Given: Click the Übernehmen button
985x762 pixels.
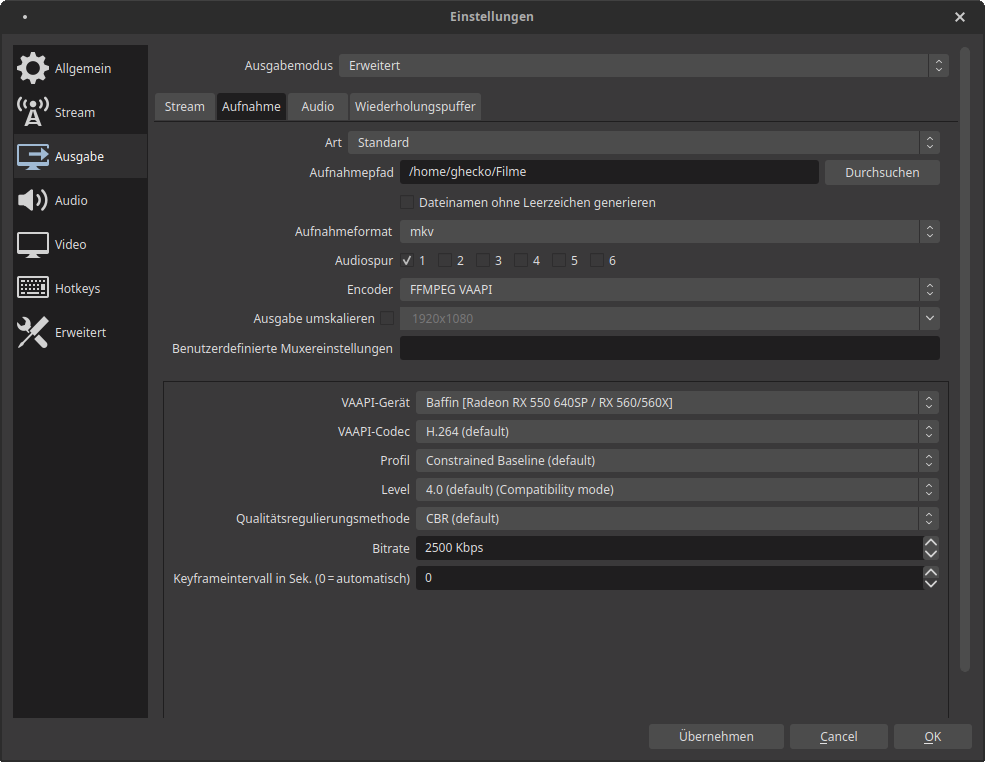Looking at the screenshot, I should (716, 736).
